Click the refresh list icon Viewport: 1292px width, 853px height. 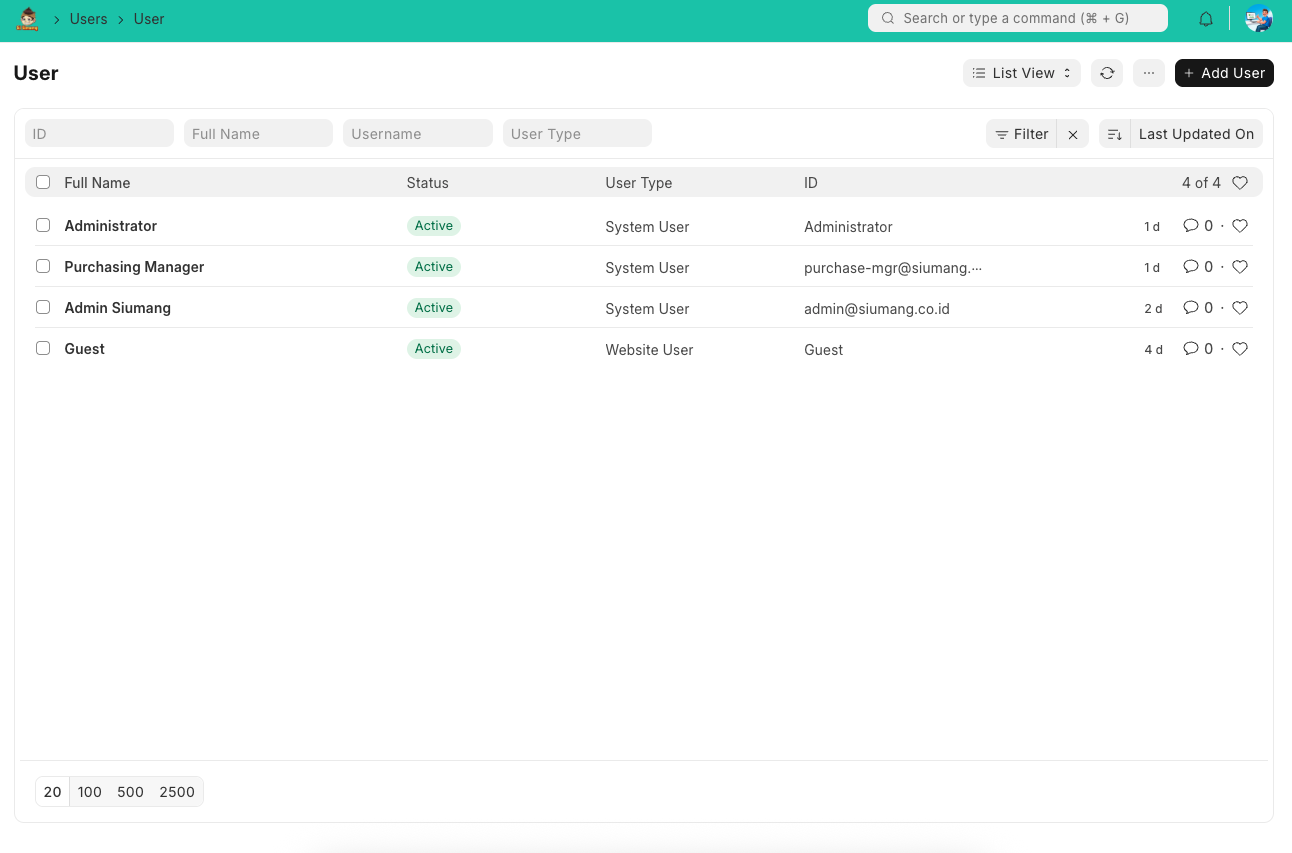pyautogui.click(x=1107, y=73)
